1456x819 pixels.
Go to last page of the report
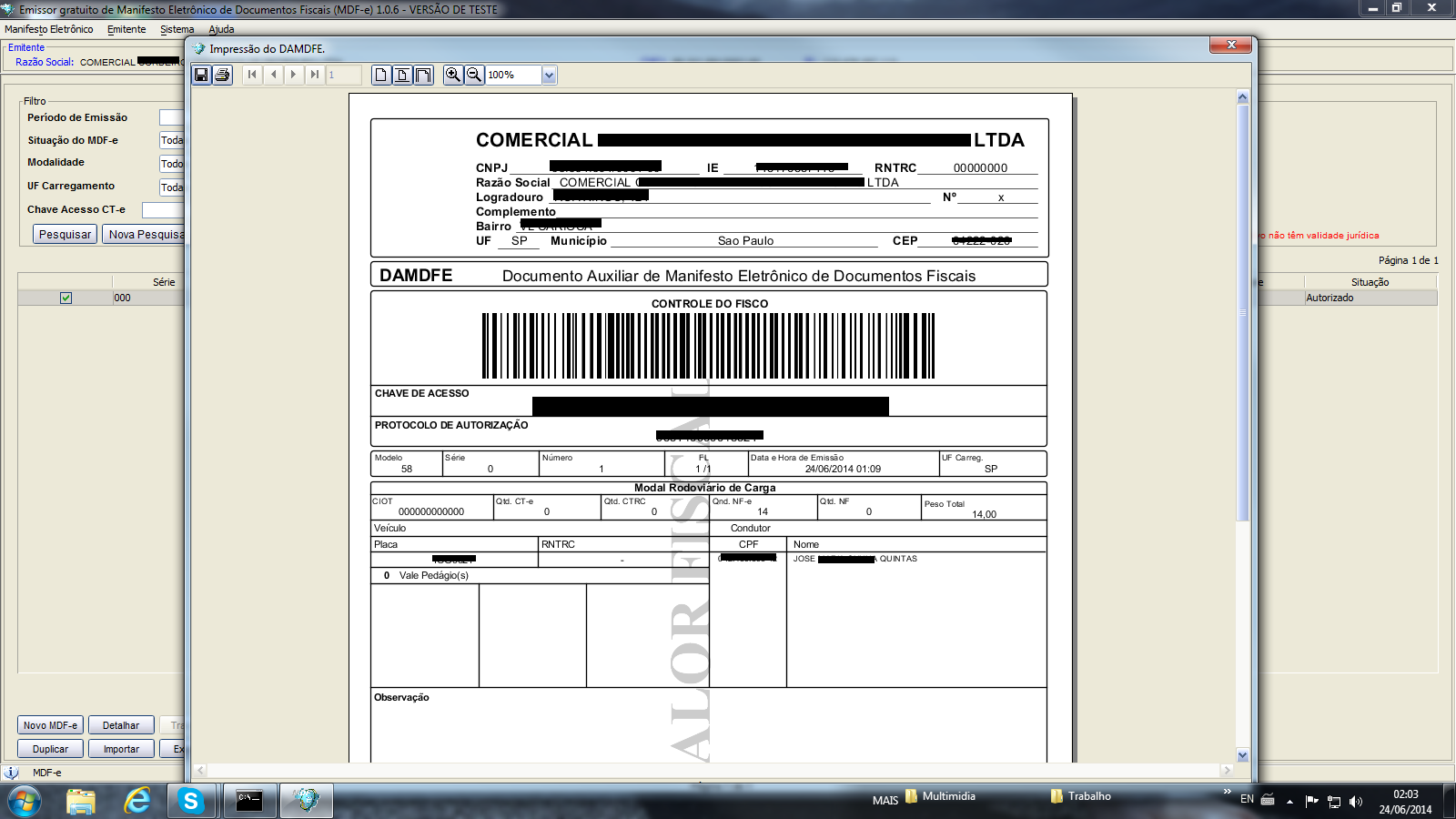[314, 75]
